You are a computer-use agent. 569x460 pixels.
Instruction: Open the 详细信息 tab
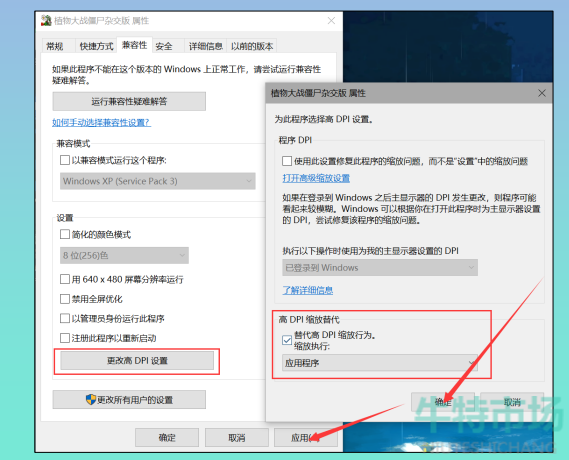[205, 46]
